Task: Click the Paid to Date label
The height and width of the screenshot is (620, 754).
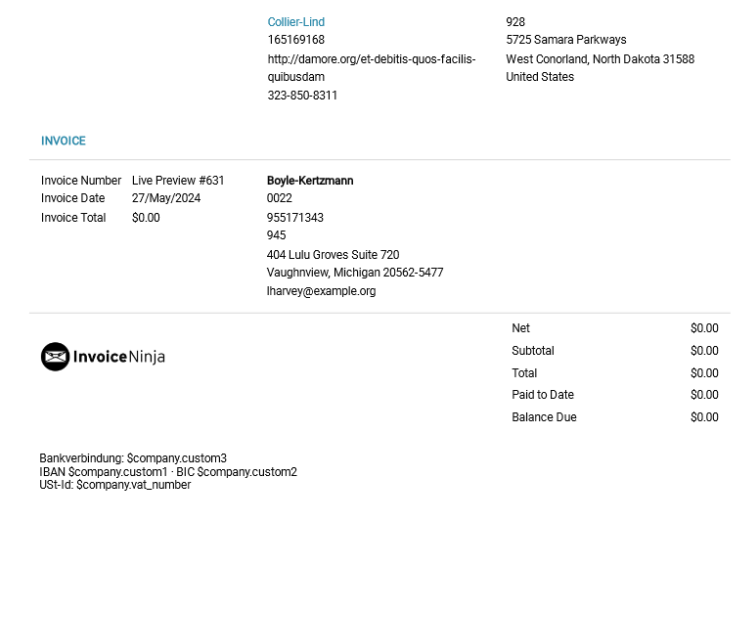Action: click(x=542, y=395)
